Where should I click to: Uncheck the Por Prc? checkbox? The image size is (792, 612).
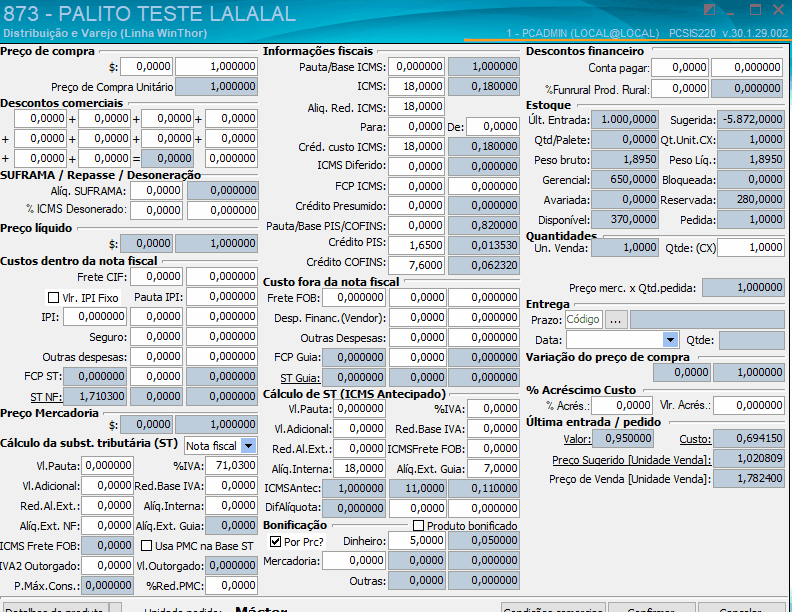(x=275, y=542)
